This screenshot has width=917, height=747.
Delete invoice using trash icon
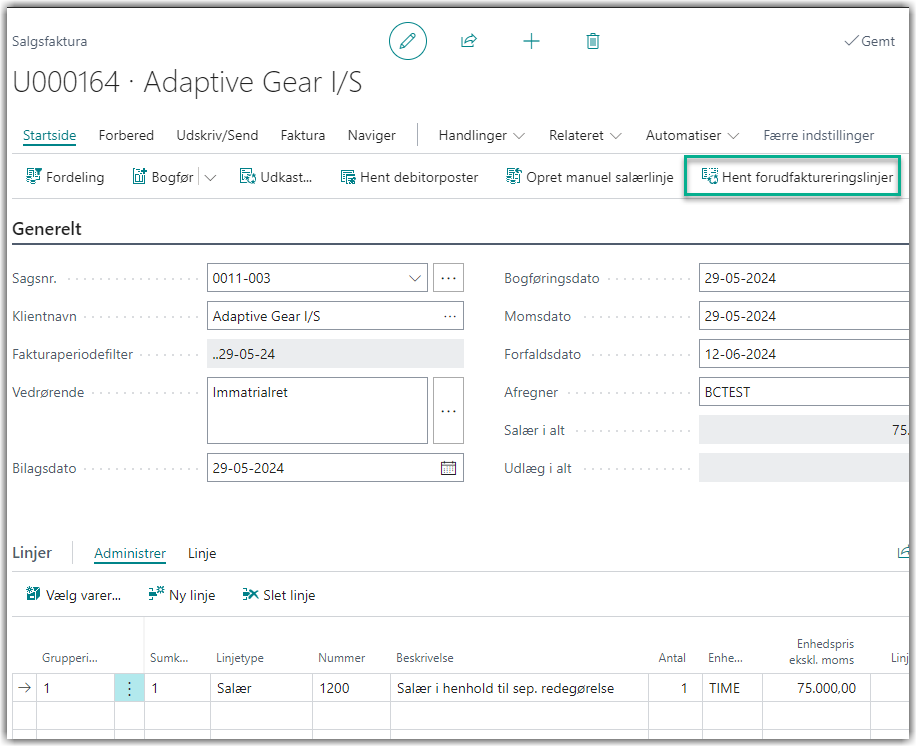[x=592, y=41]
